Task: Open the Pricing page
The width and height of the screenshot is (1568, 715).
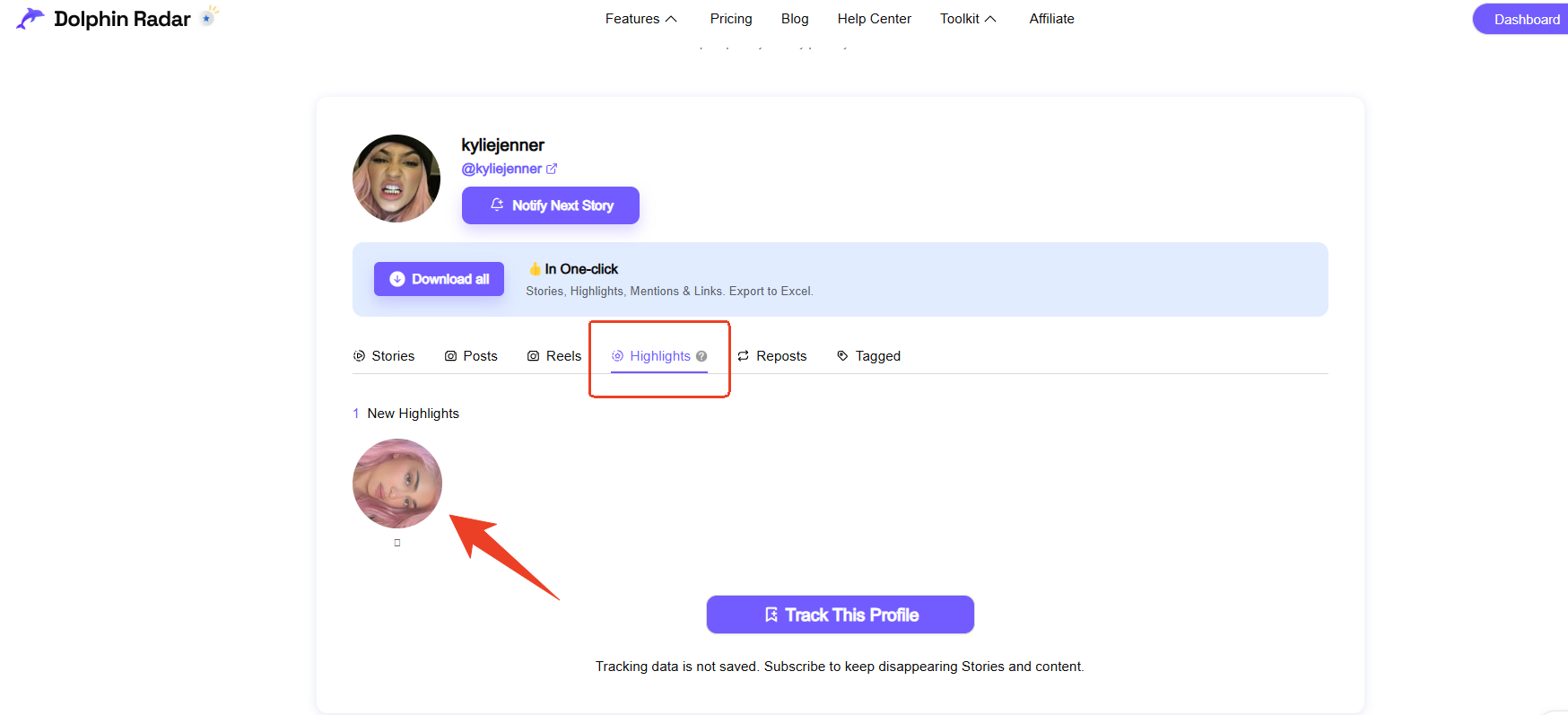Action: click(731, 19)
